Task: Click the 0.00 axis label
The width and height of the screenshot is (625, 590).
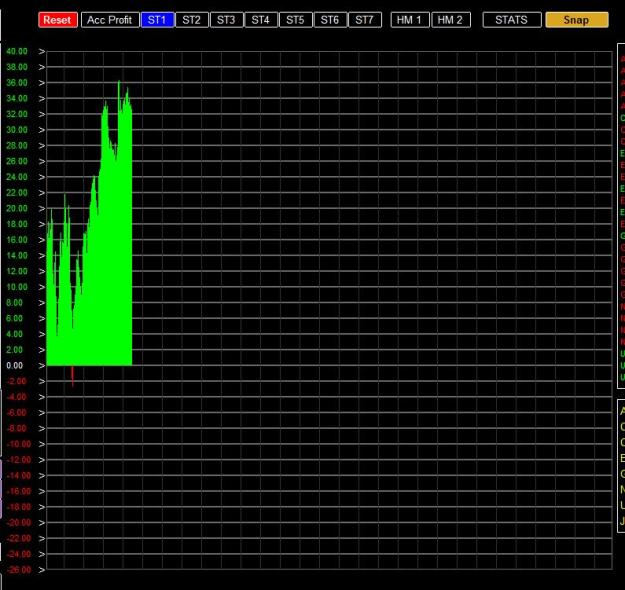Action: pos(15,366)
